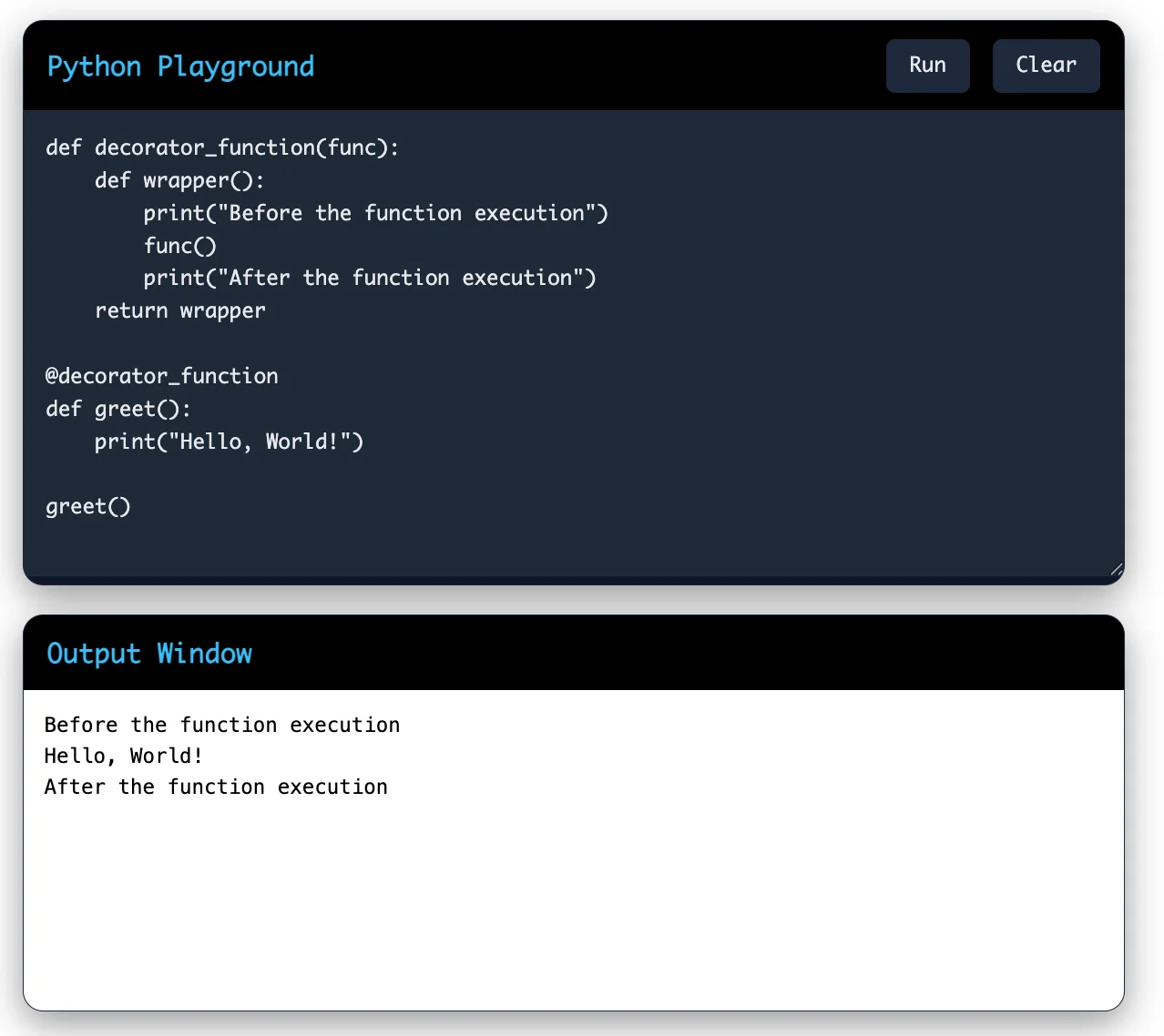Click the Python Playground title
The image size is (1164, 1036).
click(x=180, y=66)
